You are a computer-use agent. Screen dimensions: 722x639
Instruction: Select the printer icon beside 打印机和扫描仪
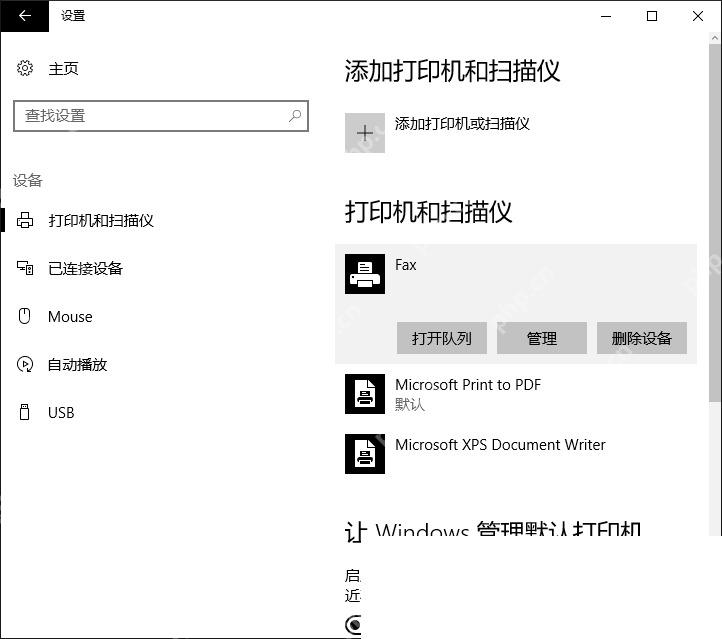pos(25,220)
